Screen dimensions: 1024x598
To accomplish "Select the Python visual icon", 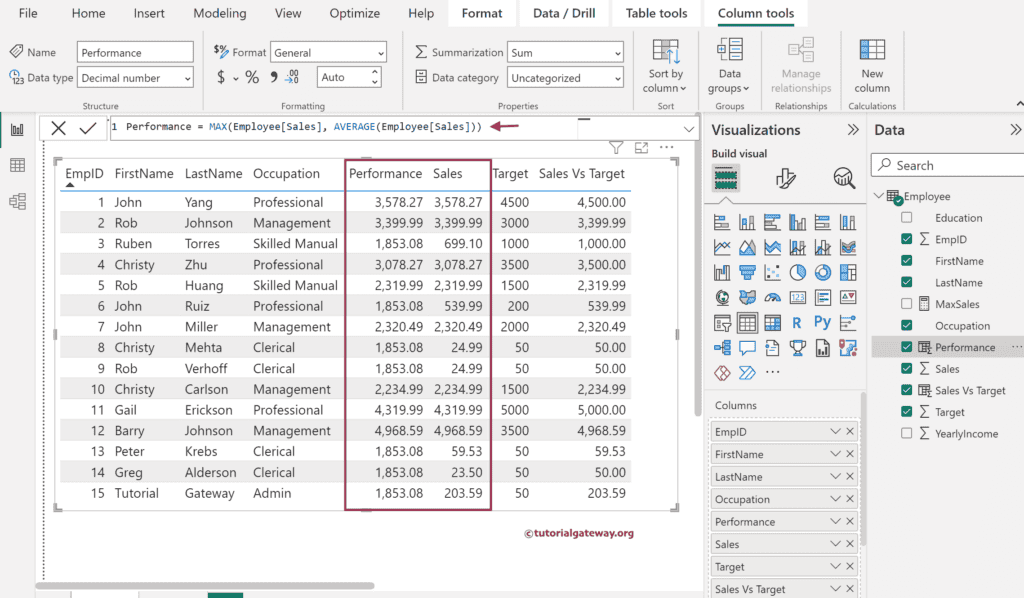I will (822, 322).
